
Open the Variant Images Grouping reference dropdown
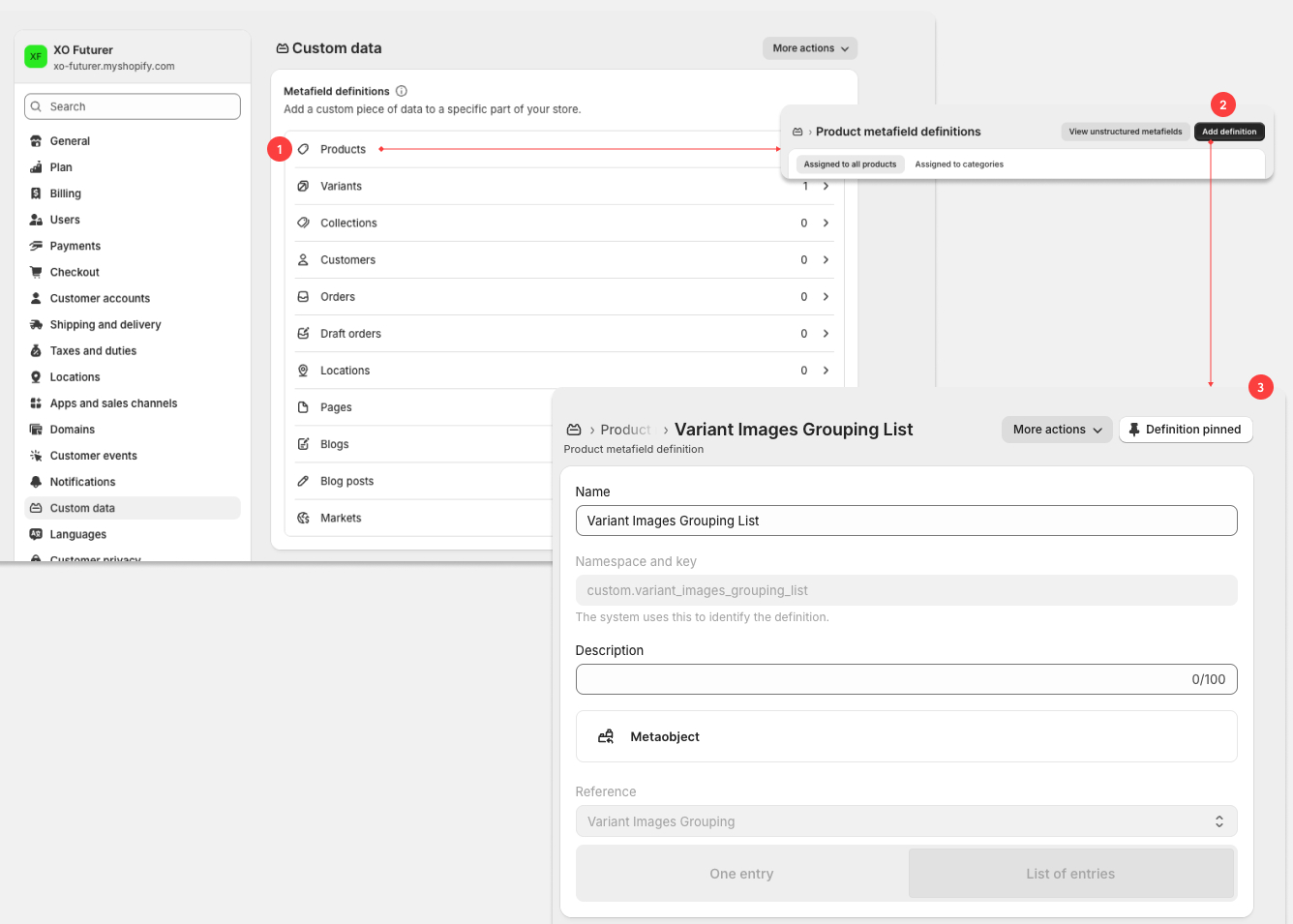click(x=906, y=821)
